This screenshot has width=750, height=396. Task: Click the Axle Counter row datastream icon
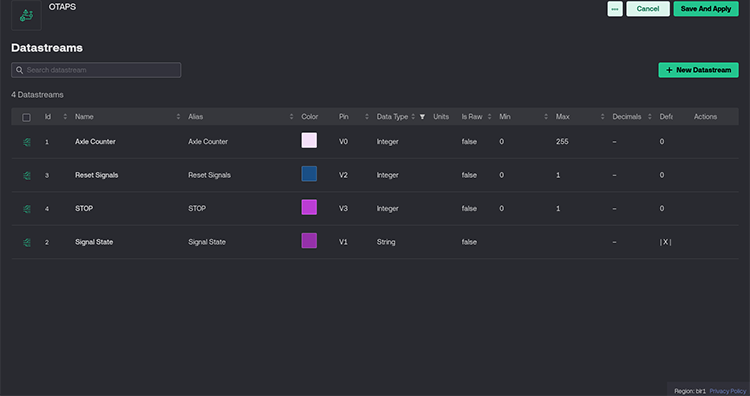point(27,142)
